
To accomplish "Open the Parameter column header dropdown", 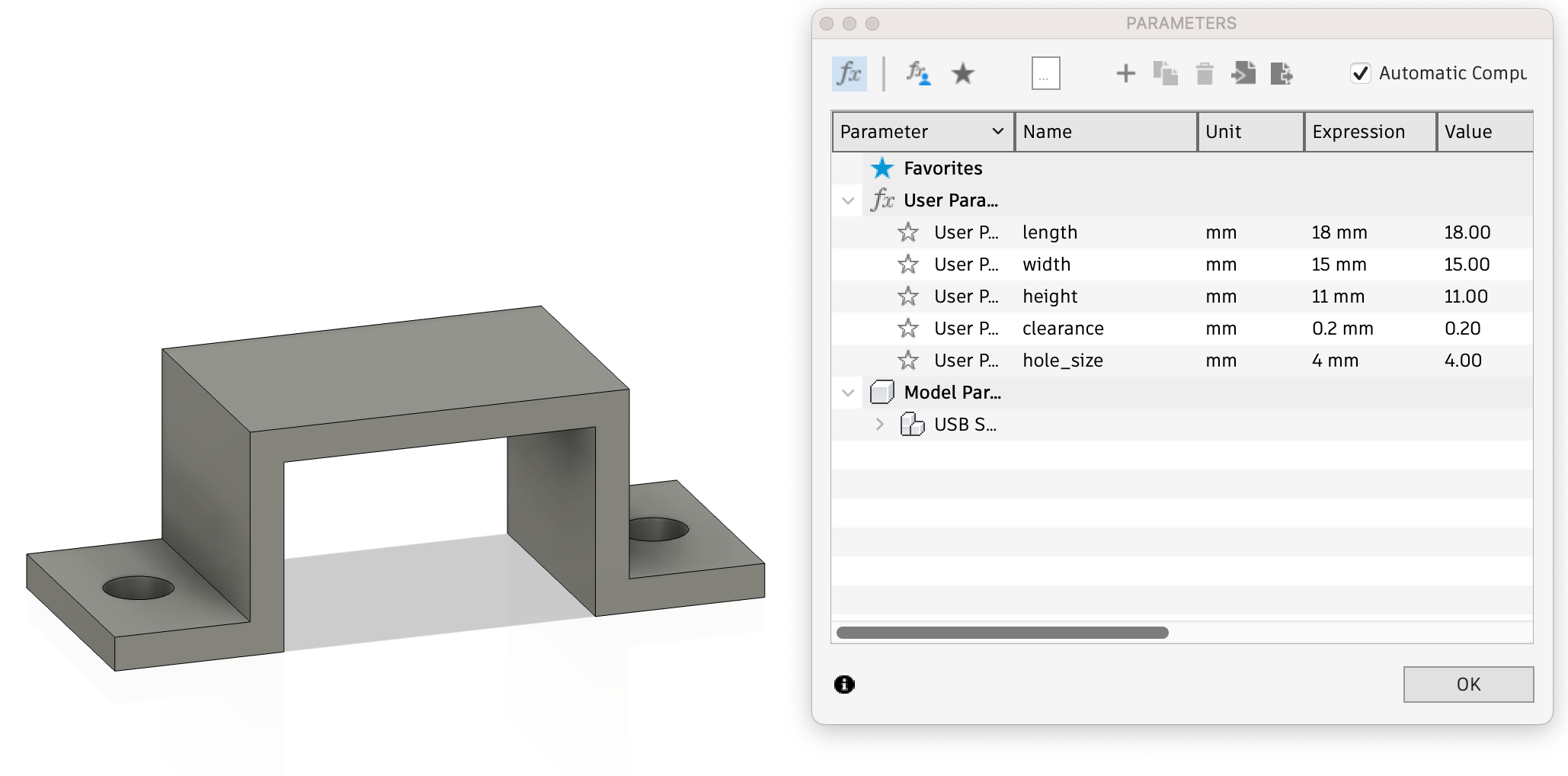I will (x=997, y=131).
